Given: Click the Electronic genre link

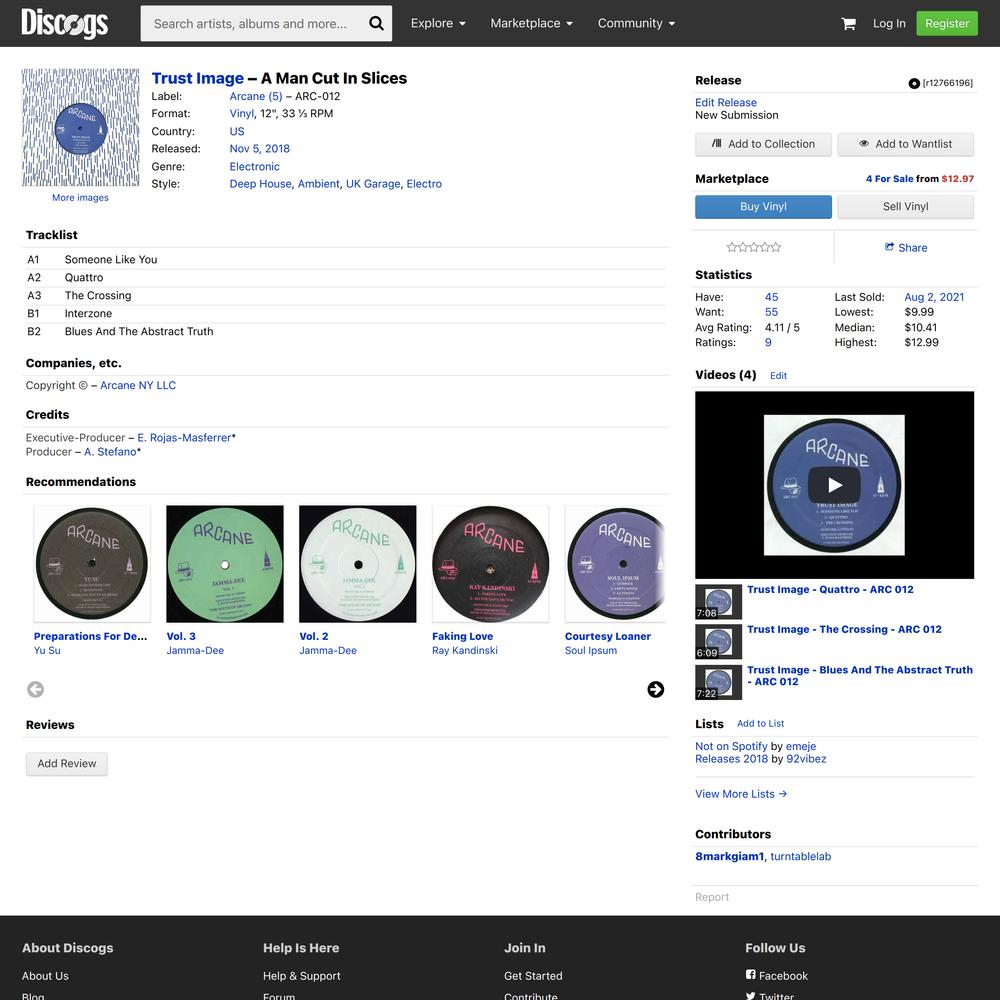Looking at the screenshot, I should coord(254,166).
